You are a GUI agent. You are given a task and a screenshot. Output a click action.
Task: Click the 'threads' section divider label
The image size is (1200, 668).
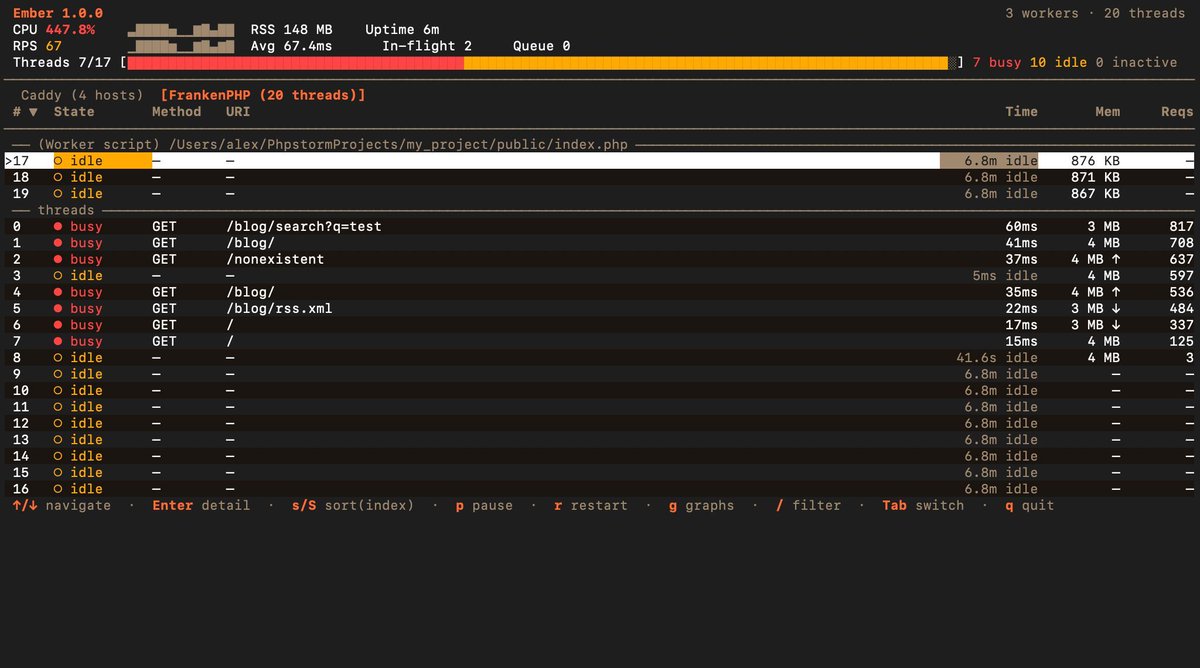(x=66, y=210)
